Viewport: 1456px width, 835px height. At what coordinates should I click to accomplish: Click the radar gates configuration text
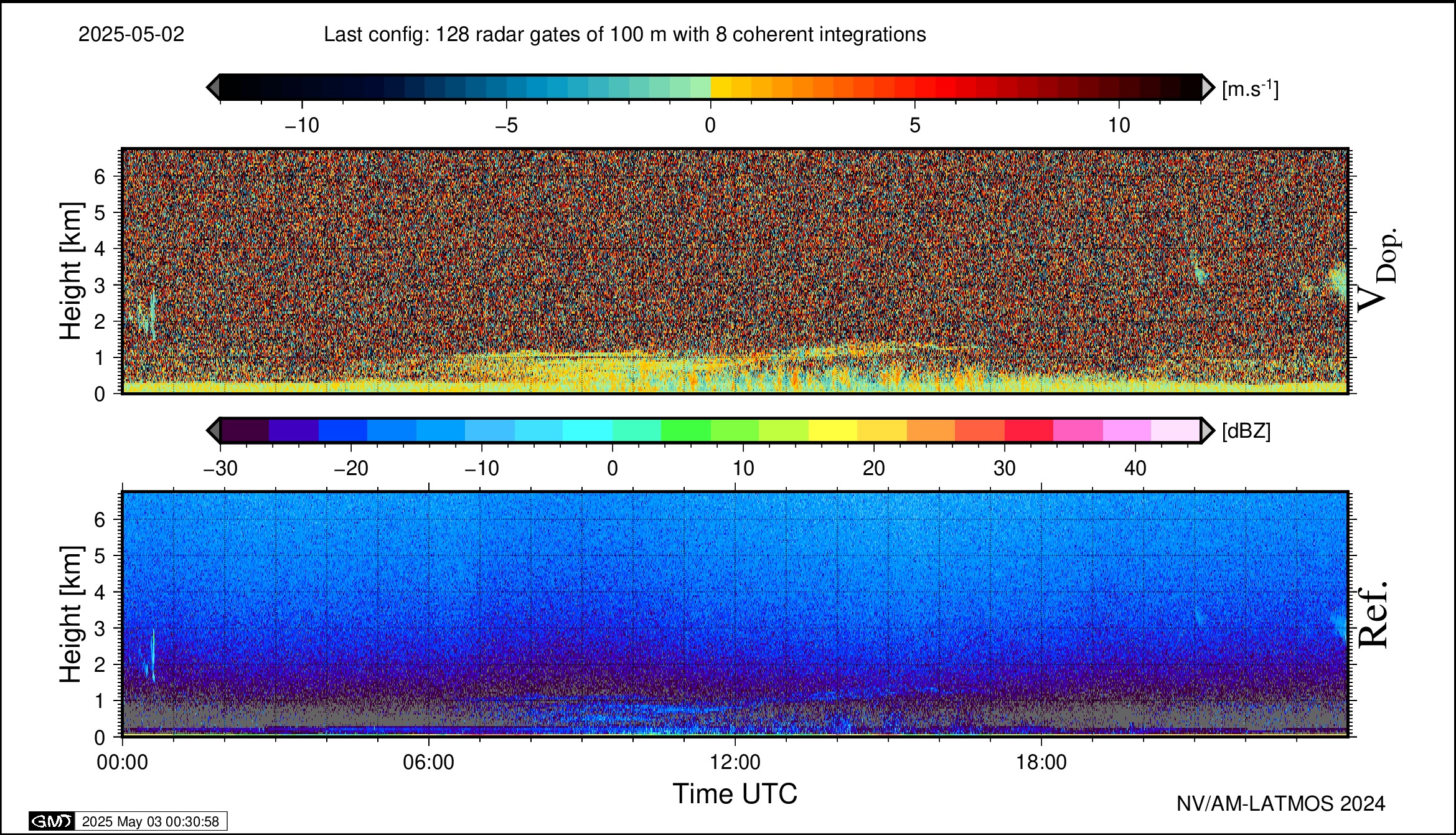(x=624, y=34)
